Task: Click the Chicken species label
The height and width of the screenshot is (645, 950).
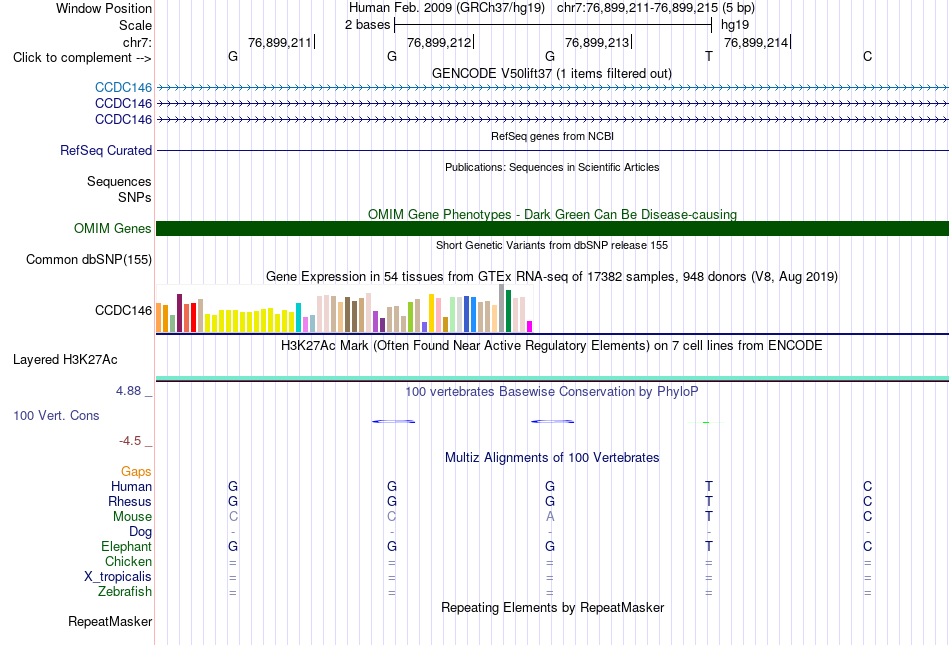Action: [x=128, y=561]
